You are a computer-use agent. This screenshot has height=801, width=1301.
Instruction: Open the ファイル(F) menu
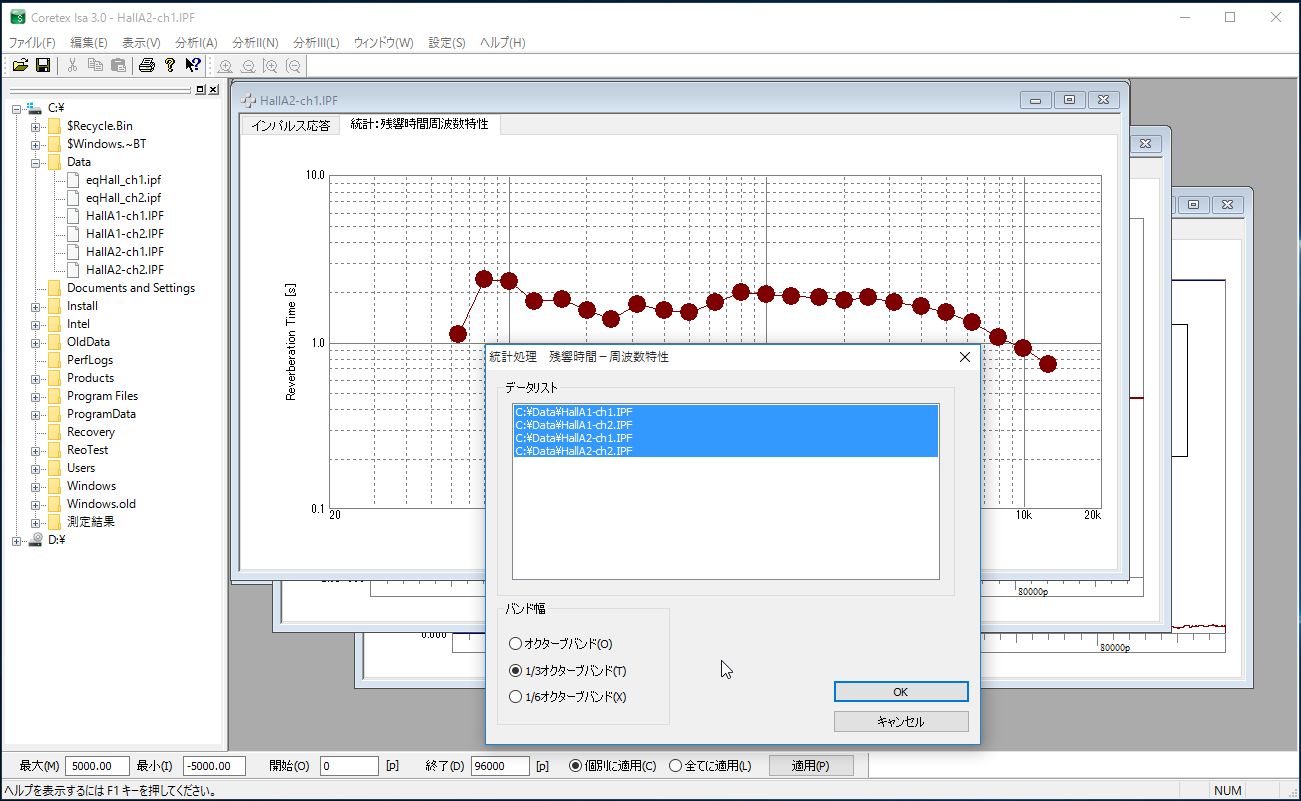[32, 43]
